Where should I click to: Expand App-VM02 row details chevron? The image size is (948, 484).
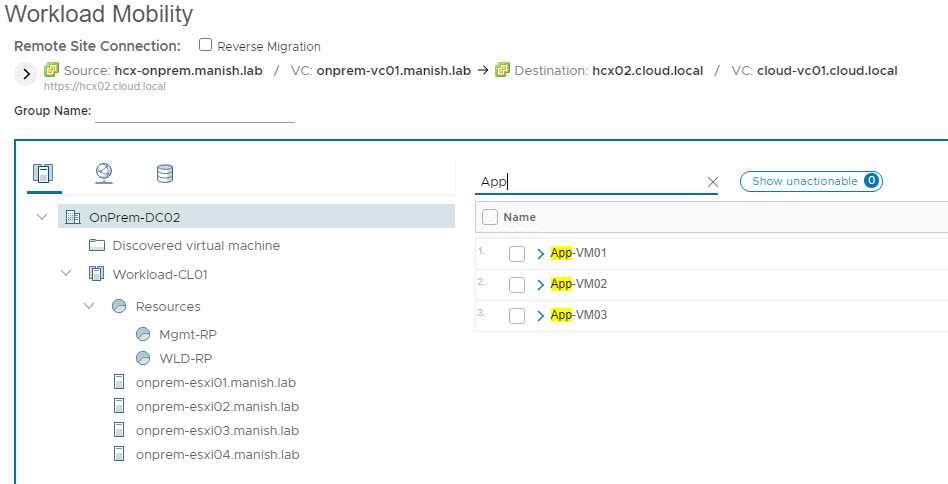pyautogui.click(x=541, y=285)
